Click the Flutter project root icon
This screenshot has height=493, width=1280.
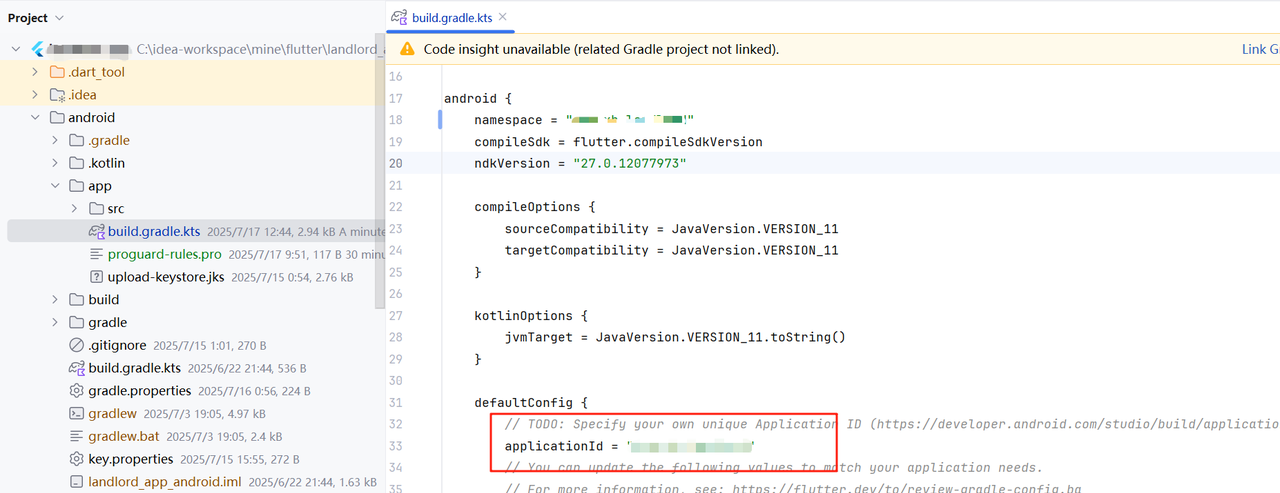(38, 49)
